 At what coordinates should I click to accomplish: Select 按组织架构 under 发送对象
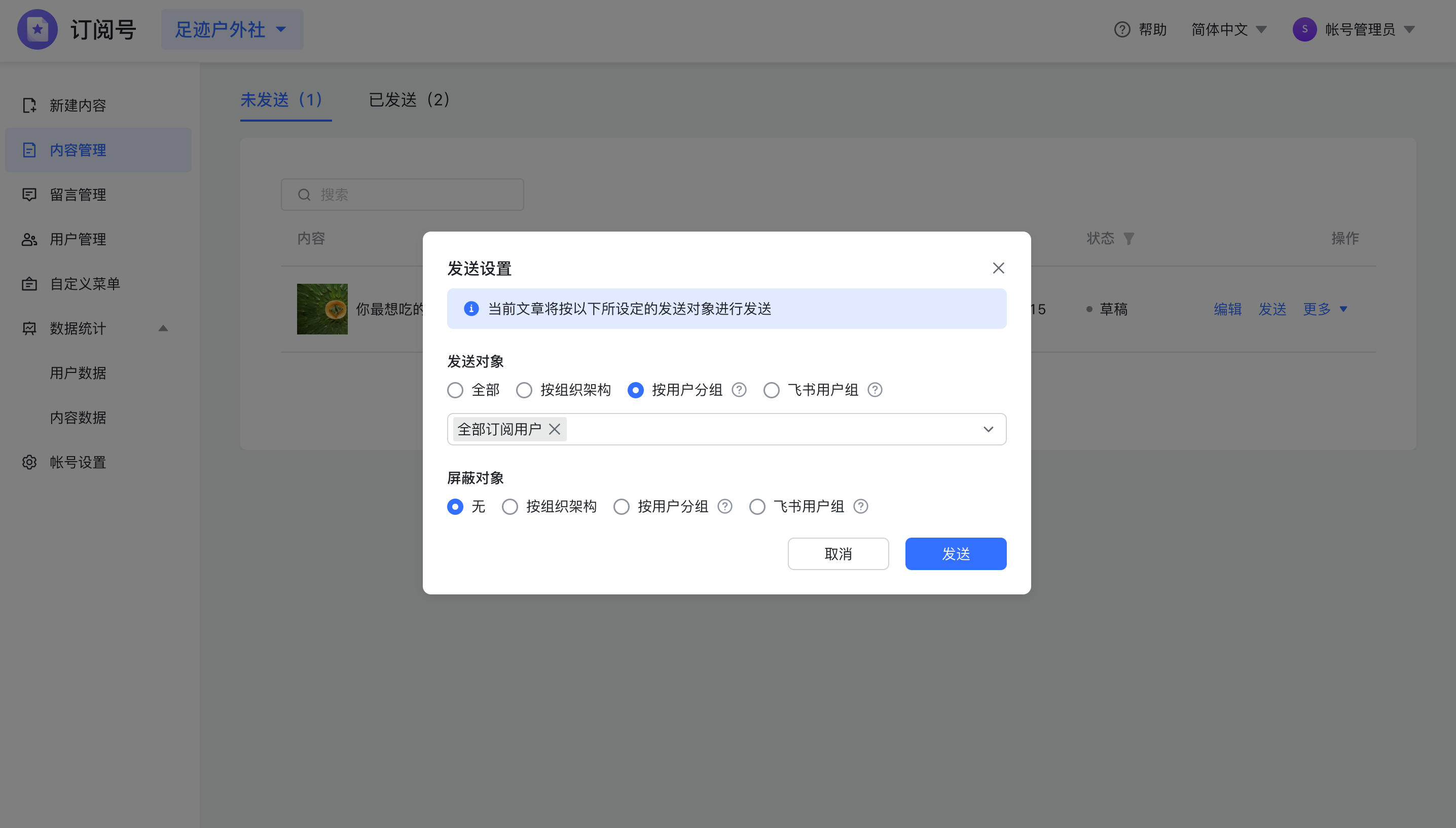click(524, 390)
